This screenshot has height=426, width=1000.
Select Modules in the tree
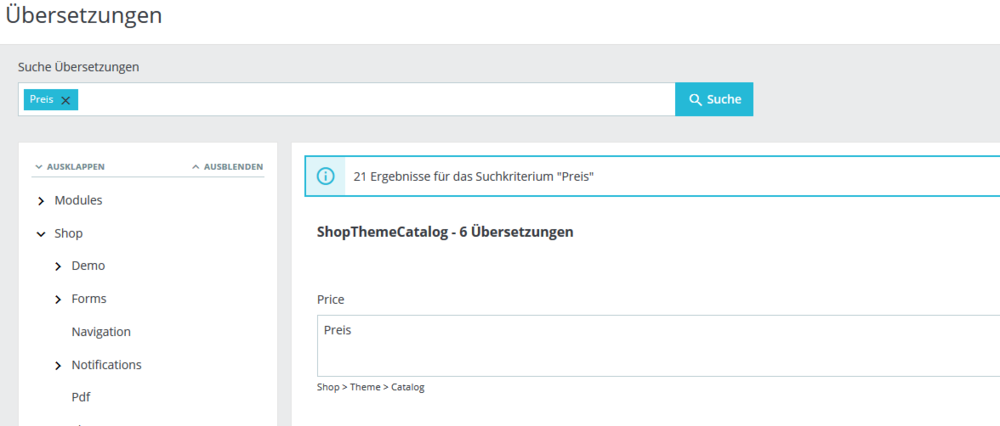78,200
